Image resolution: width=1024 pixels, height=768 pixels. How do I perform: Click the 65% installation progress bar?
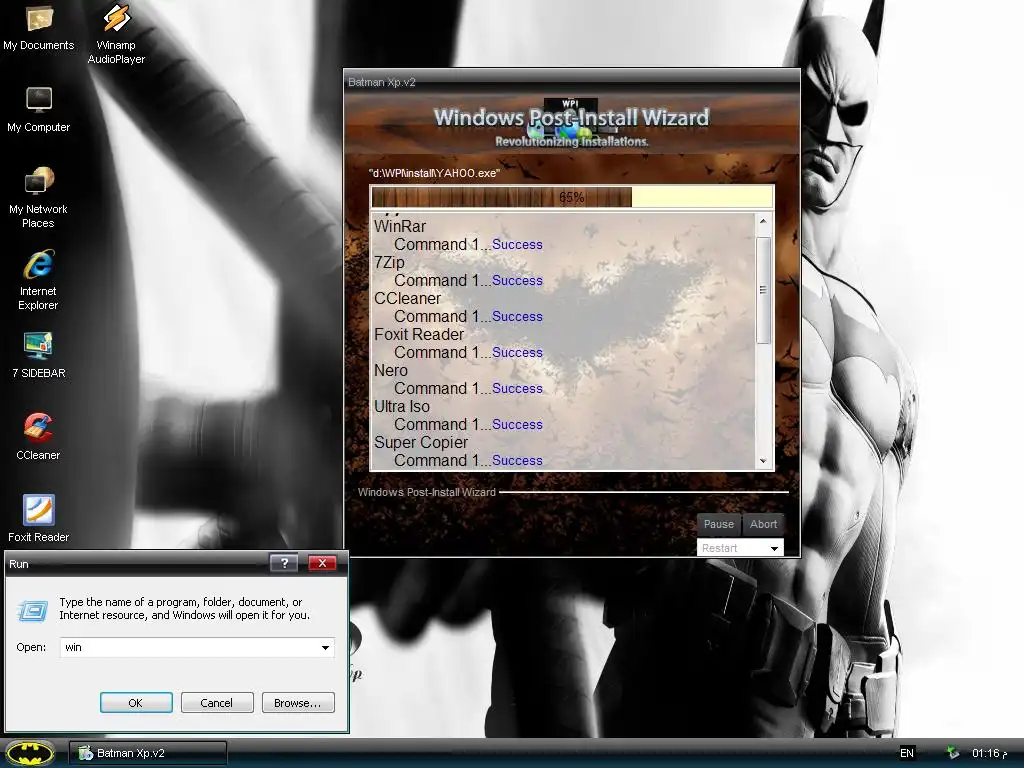click(572, 197)
